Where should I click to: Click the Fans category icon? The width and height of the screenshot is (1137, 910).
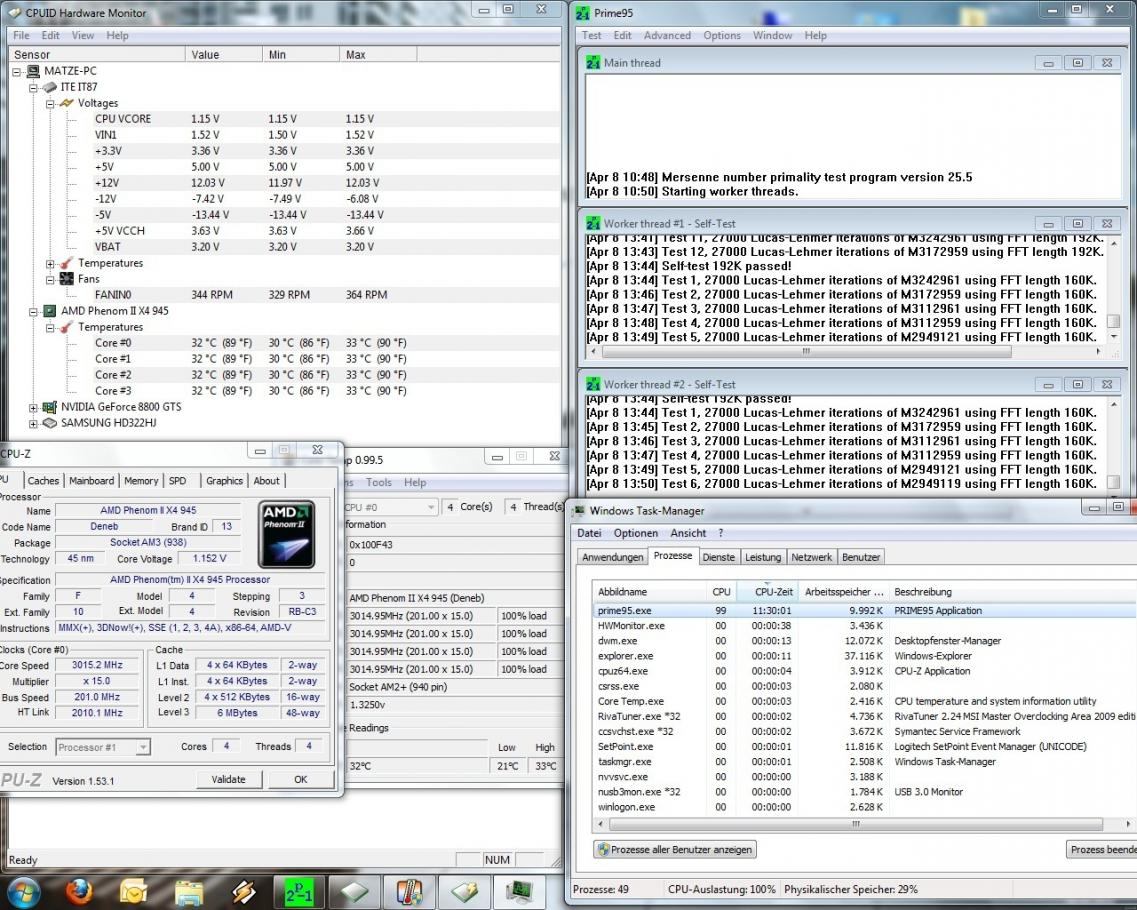click(67, 279)
